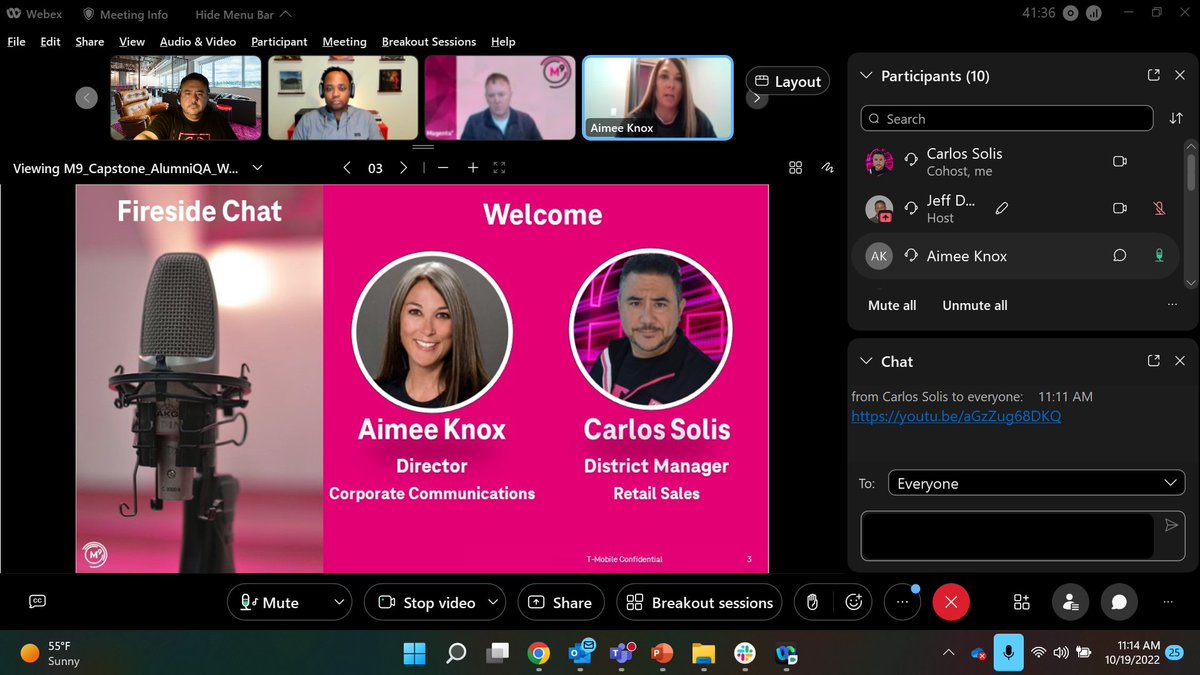Click the Unmute all button
This screenshot has height=675, width=1200.
pos(975,305)
